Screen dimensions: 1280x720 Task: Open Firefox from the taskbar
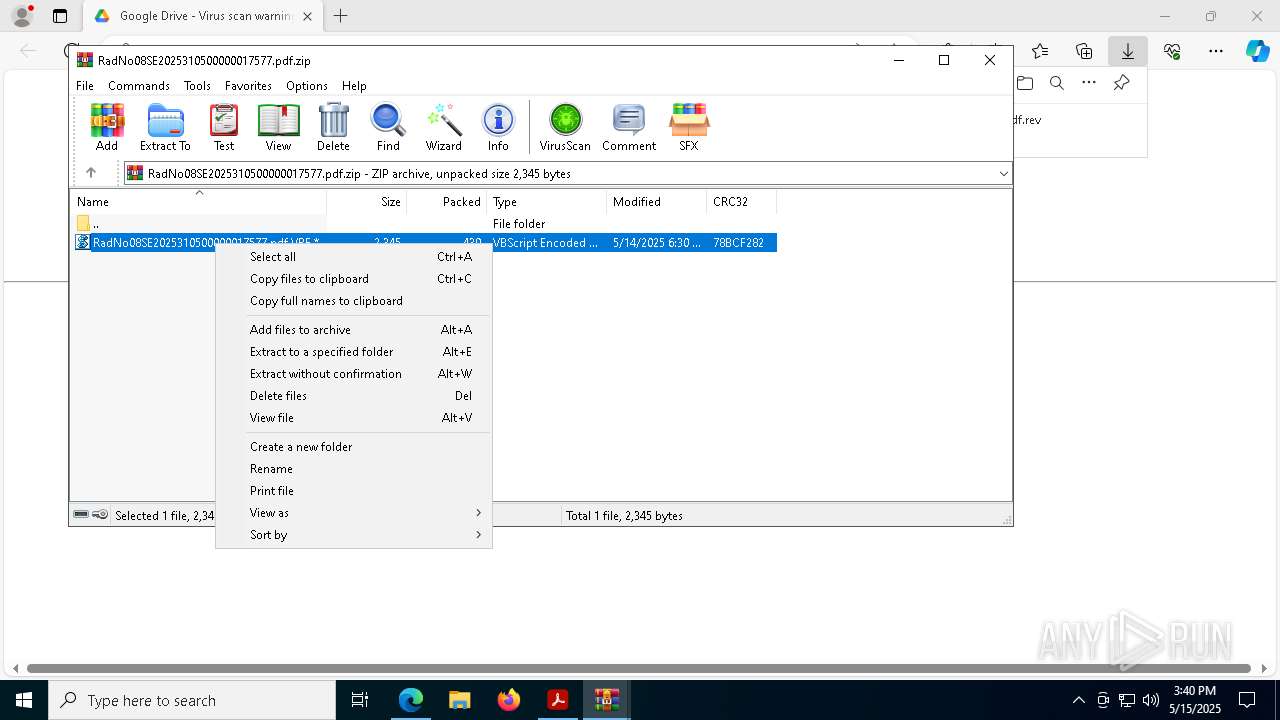(509, 700)
